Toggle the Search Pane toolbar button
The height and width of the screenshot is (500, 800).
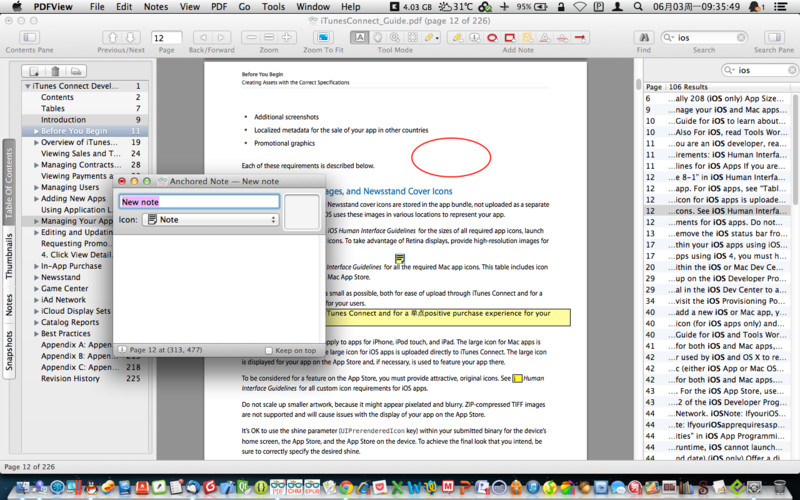click(x=774, y=38)
